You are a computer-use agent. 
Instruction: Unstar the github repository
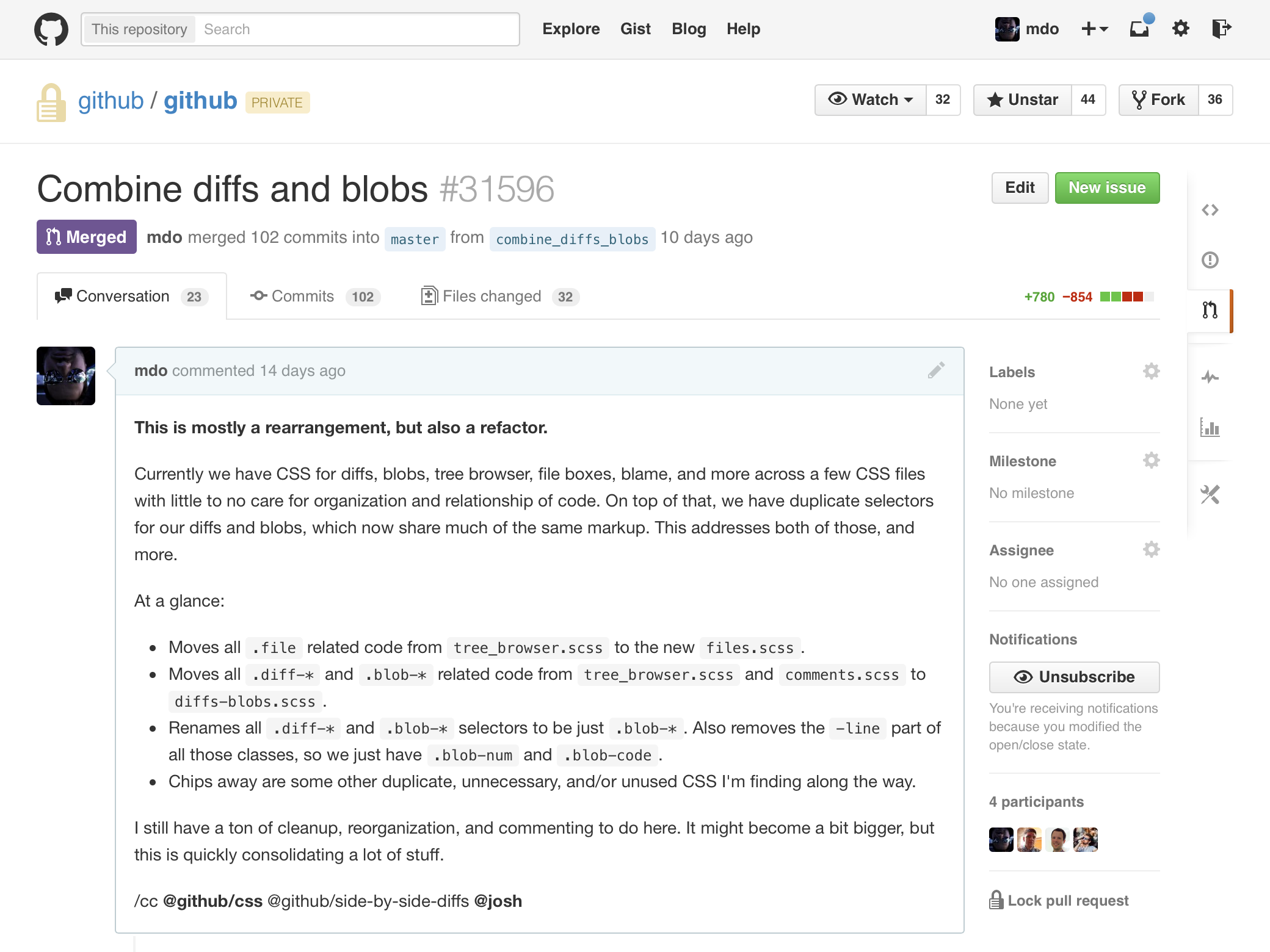click(1023, 100)
